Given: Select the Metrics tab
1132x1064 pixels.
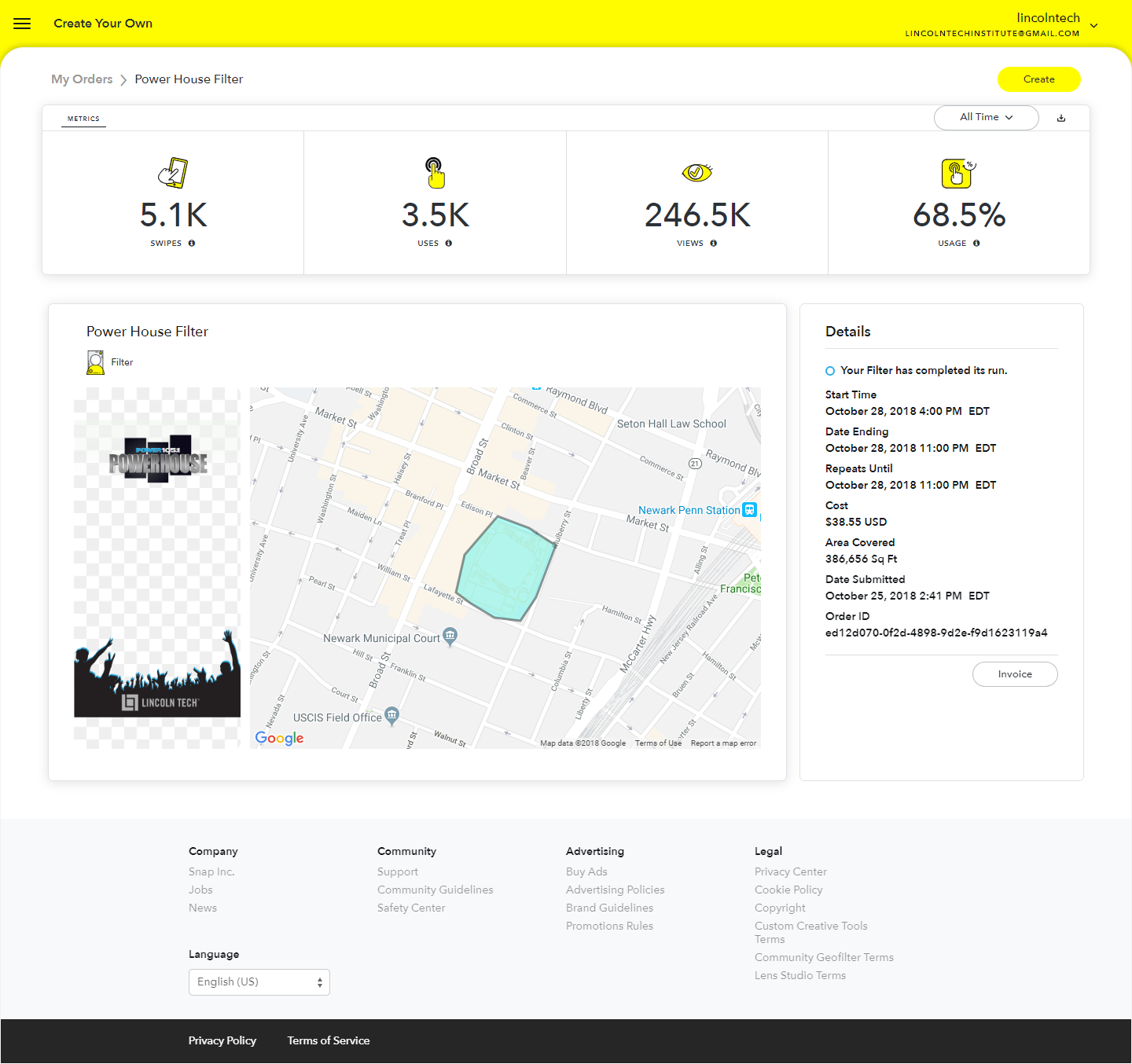Looking at the screenshot, I should (83, 119).
